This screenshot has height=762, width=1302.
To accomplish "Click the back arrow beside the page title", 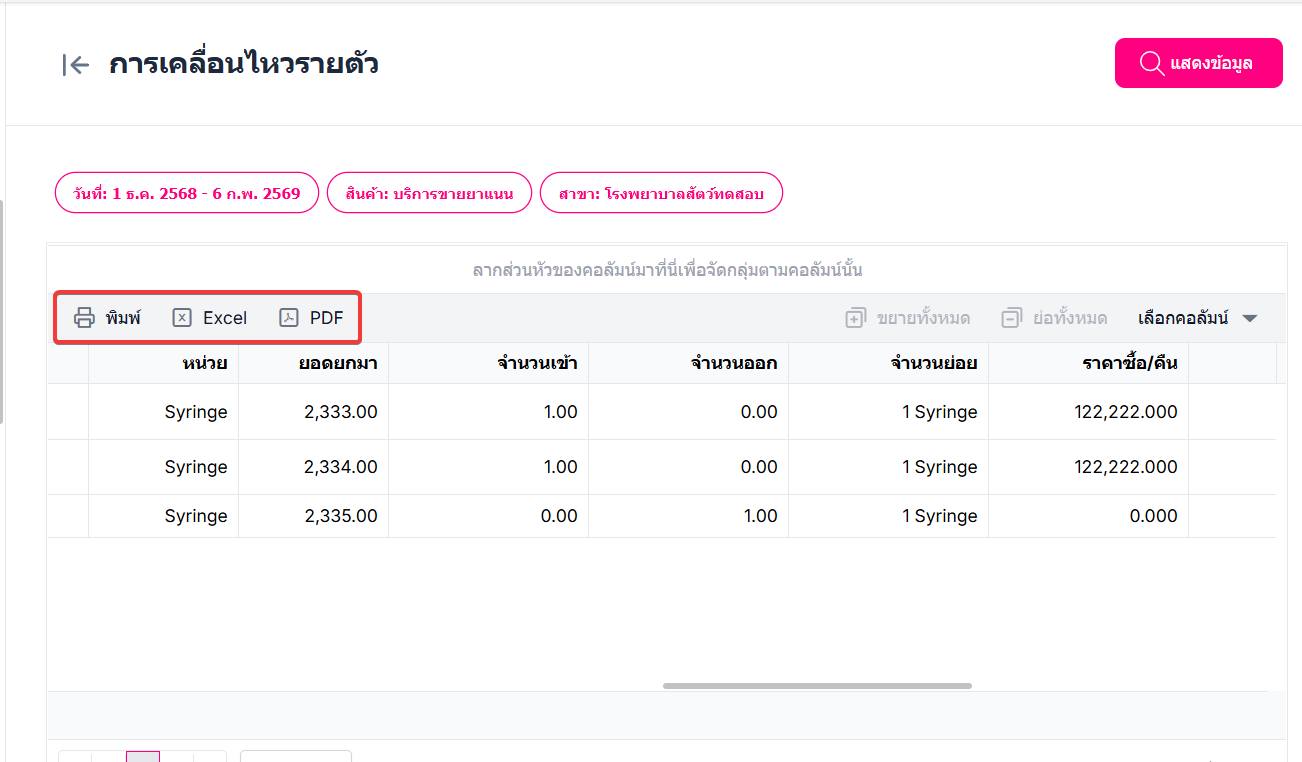I will tap(76, 65).
